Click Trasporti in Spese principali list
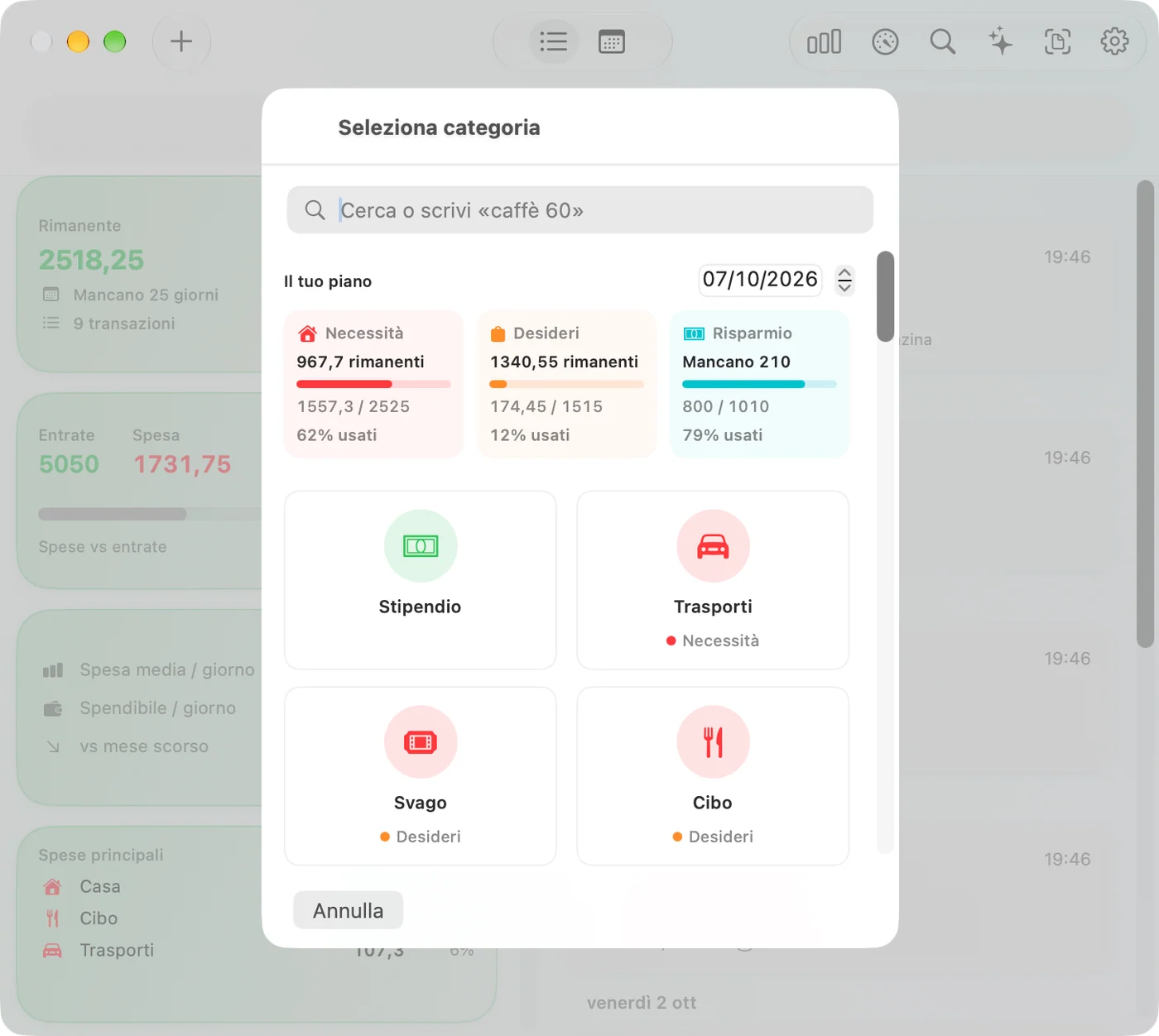Viewport: 1159px width, 1036px height. coord(117,950)
